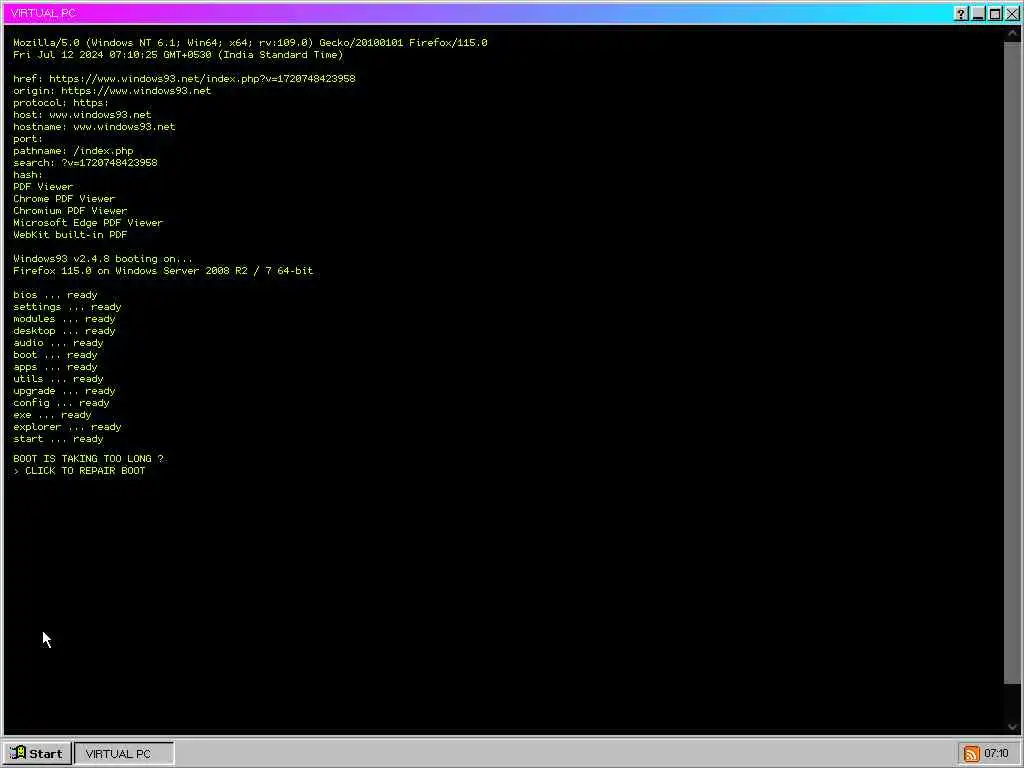Click the Windows93 v2.4.8 booting line

(x=103, y=259)
